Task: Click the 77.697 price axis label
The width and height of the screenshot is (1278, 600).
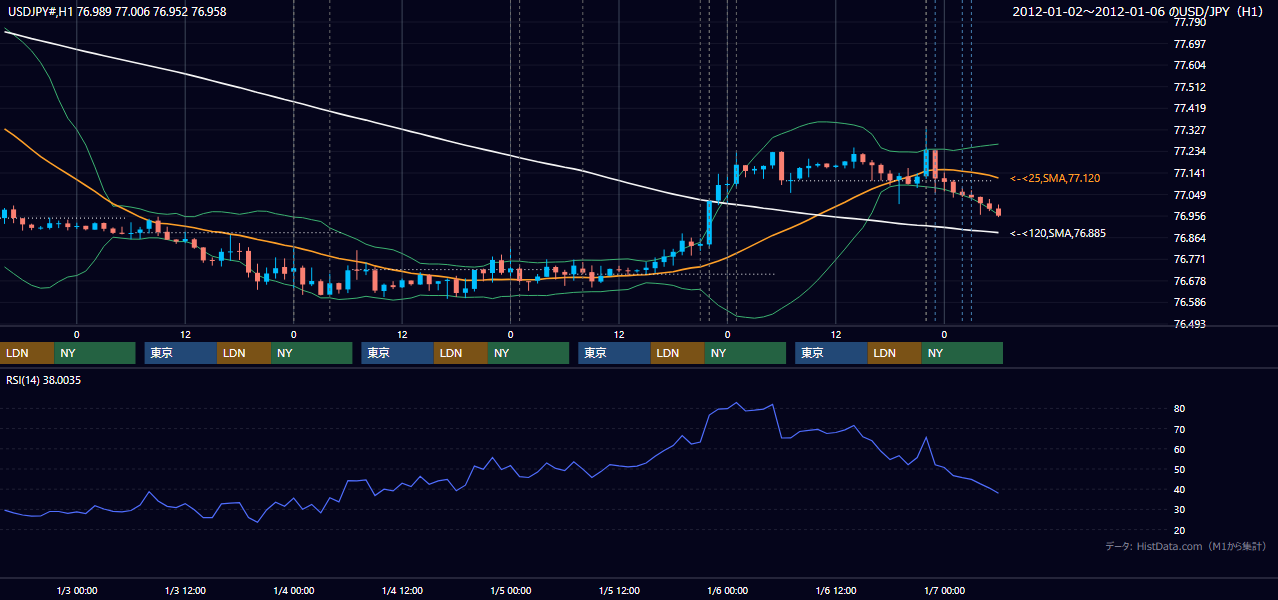Action: (x=1190, y=44)
